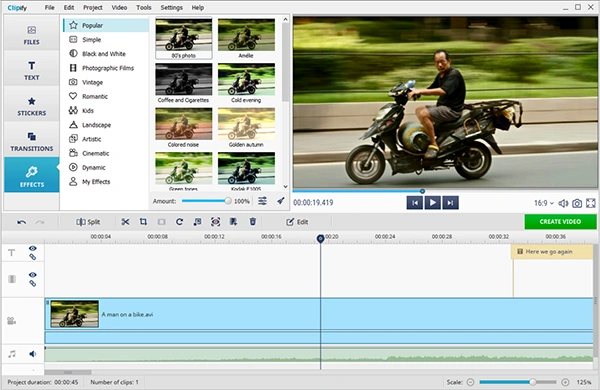
Task: Open the 16:9 aspect ratio dropdown
Action: (544, 203)
